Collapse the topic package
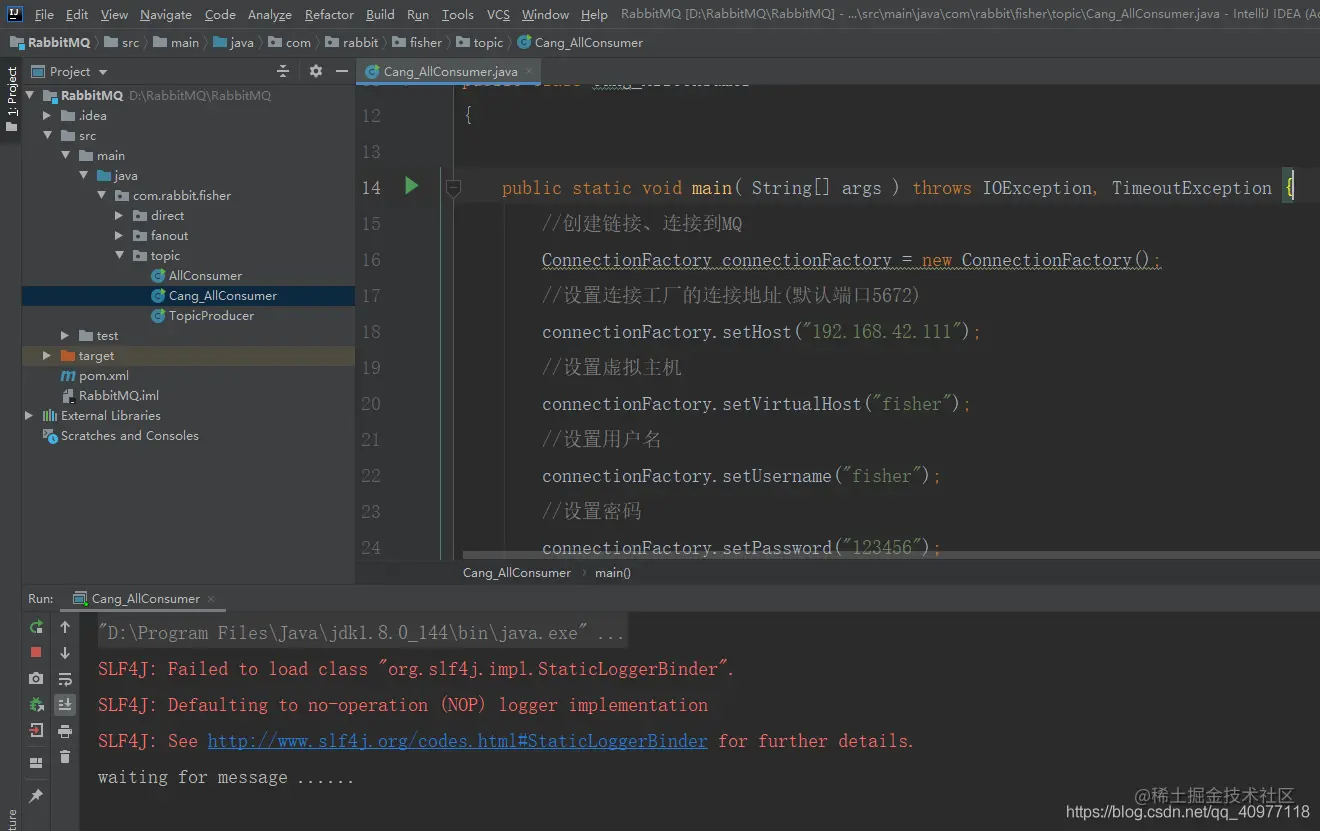The height and width of the screenshot is (831, 1320). pos(119,255)
